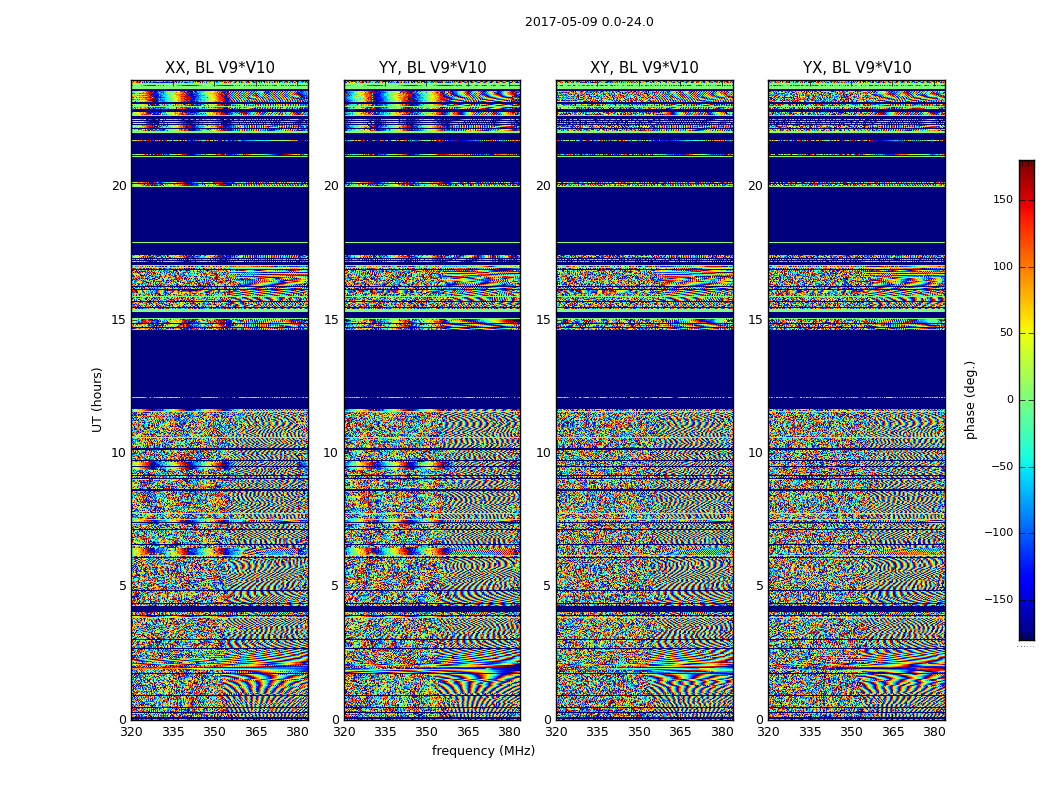
Task: Click the frequency (MHz) axis label
Action: [483, 751]
